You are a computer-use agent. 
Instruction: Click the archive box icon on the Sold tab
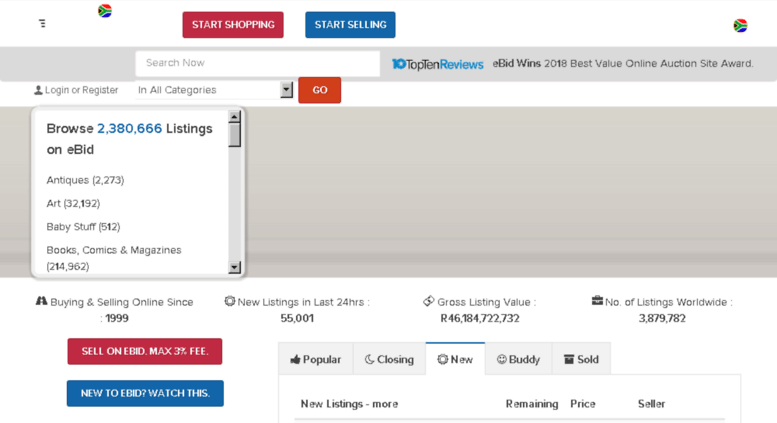569,359
